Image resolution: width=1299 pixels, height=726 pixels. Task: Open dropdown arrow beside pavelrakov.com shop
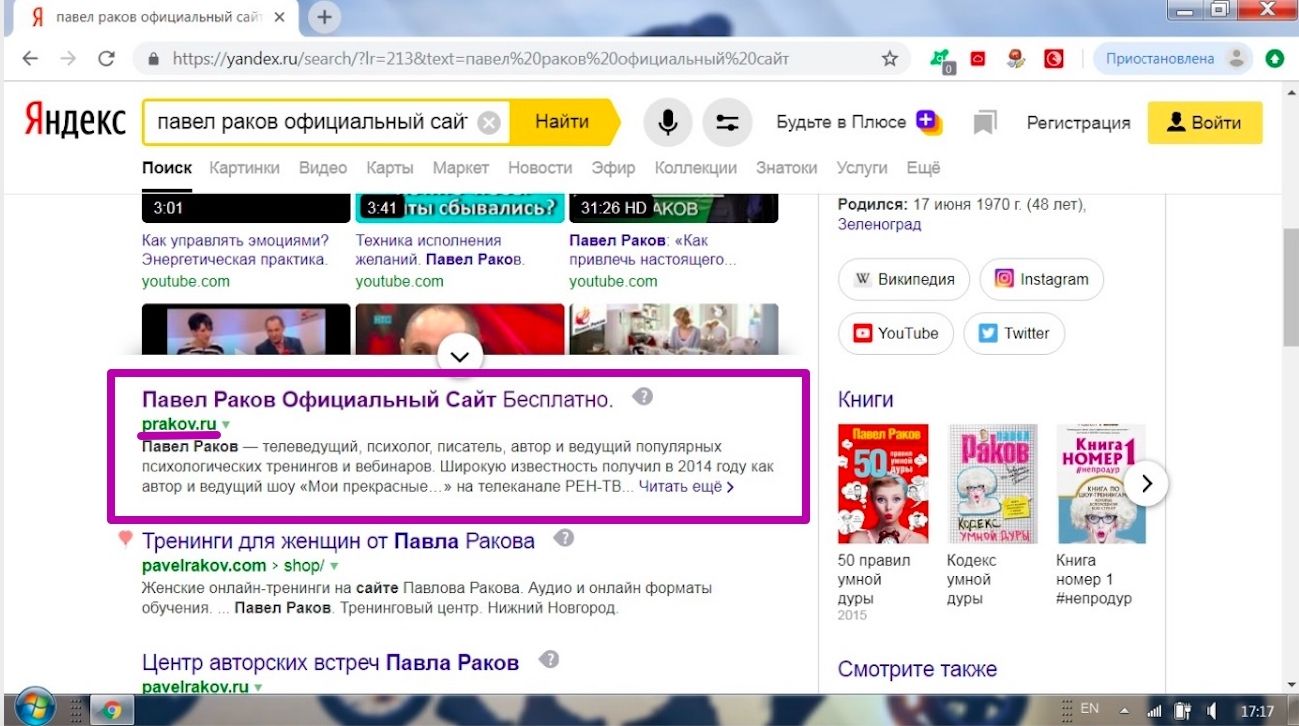pyautogui.click(x=332, y=565)
